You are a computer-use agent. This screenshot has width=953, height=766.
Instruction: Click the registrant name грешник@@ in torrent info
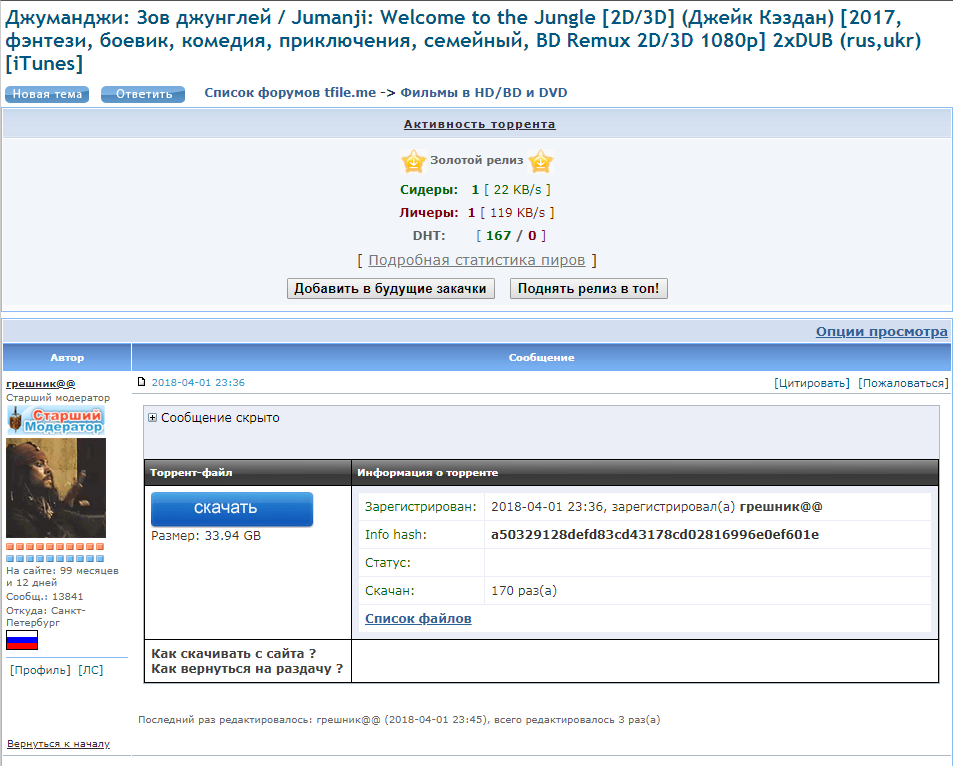[780, 507]
